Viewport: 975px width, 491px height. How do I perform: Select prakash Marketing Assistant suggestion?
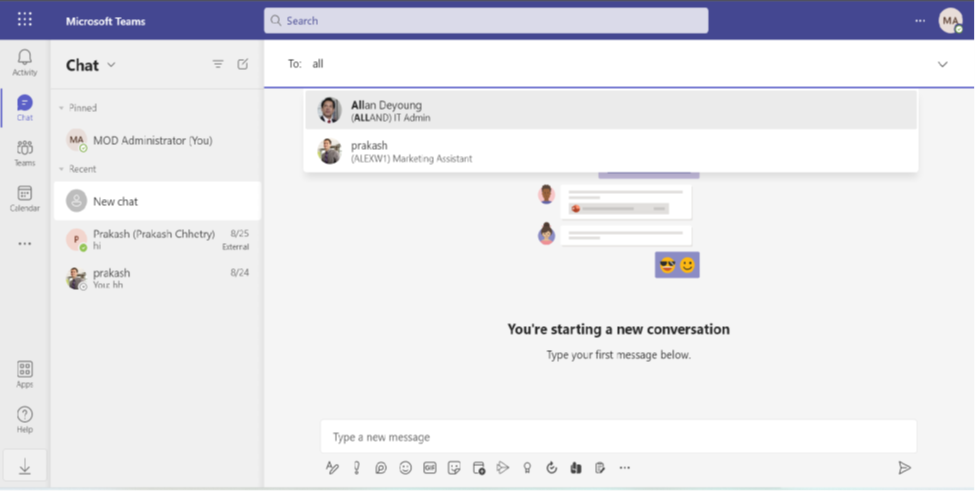click(x=611, y=151)
